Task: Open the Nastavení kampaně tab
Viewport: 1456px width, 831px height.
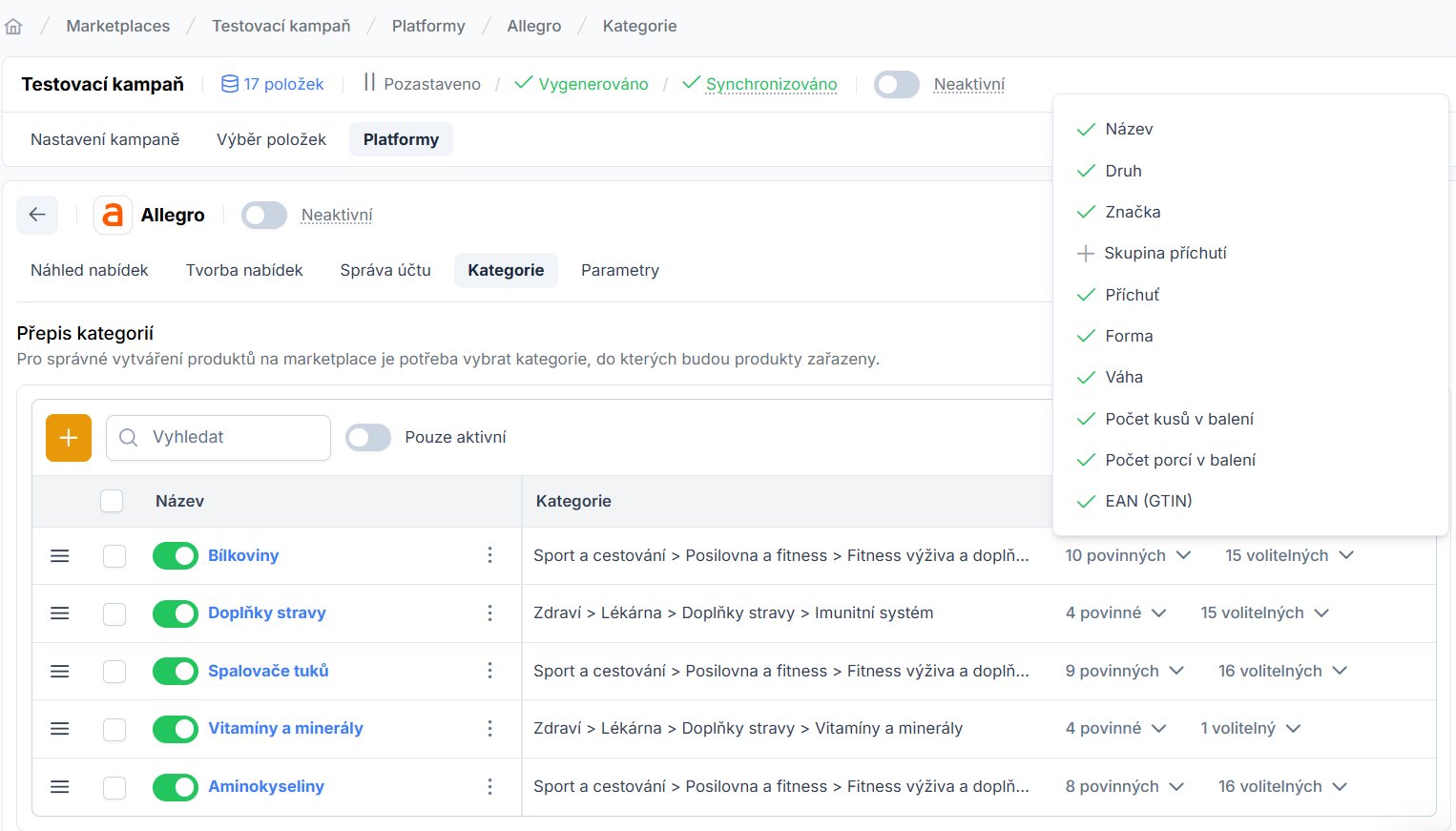Action: tap(105, 139)
